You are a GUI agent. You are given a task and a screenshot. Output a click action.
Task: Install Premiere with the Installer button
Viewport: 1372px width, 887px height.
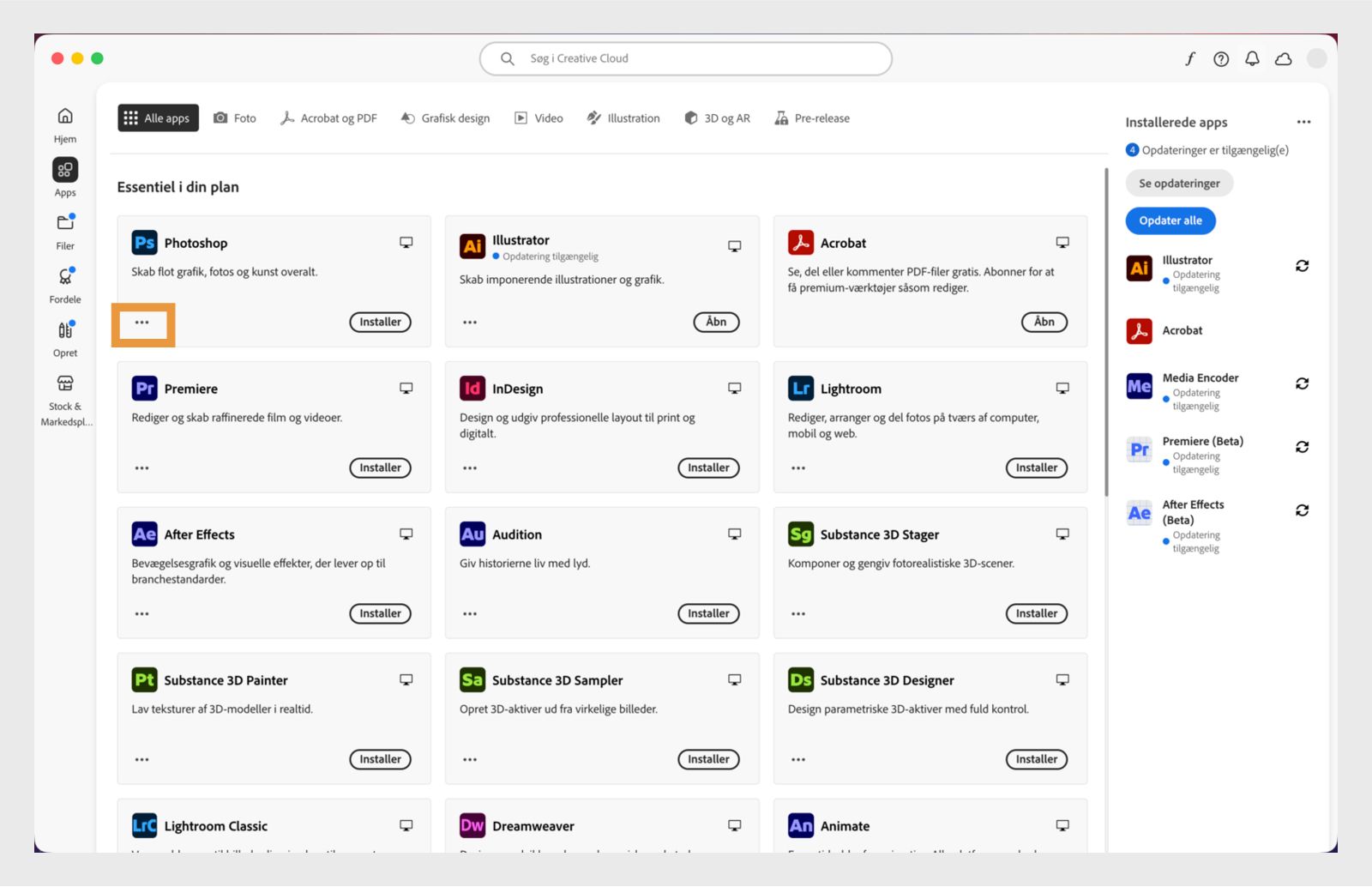pyautogui.click(x=380, y=468)
